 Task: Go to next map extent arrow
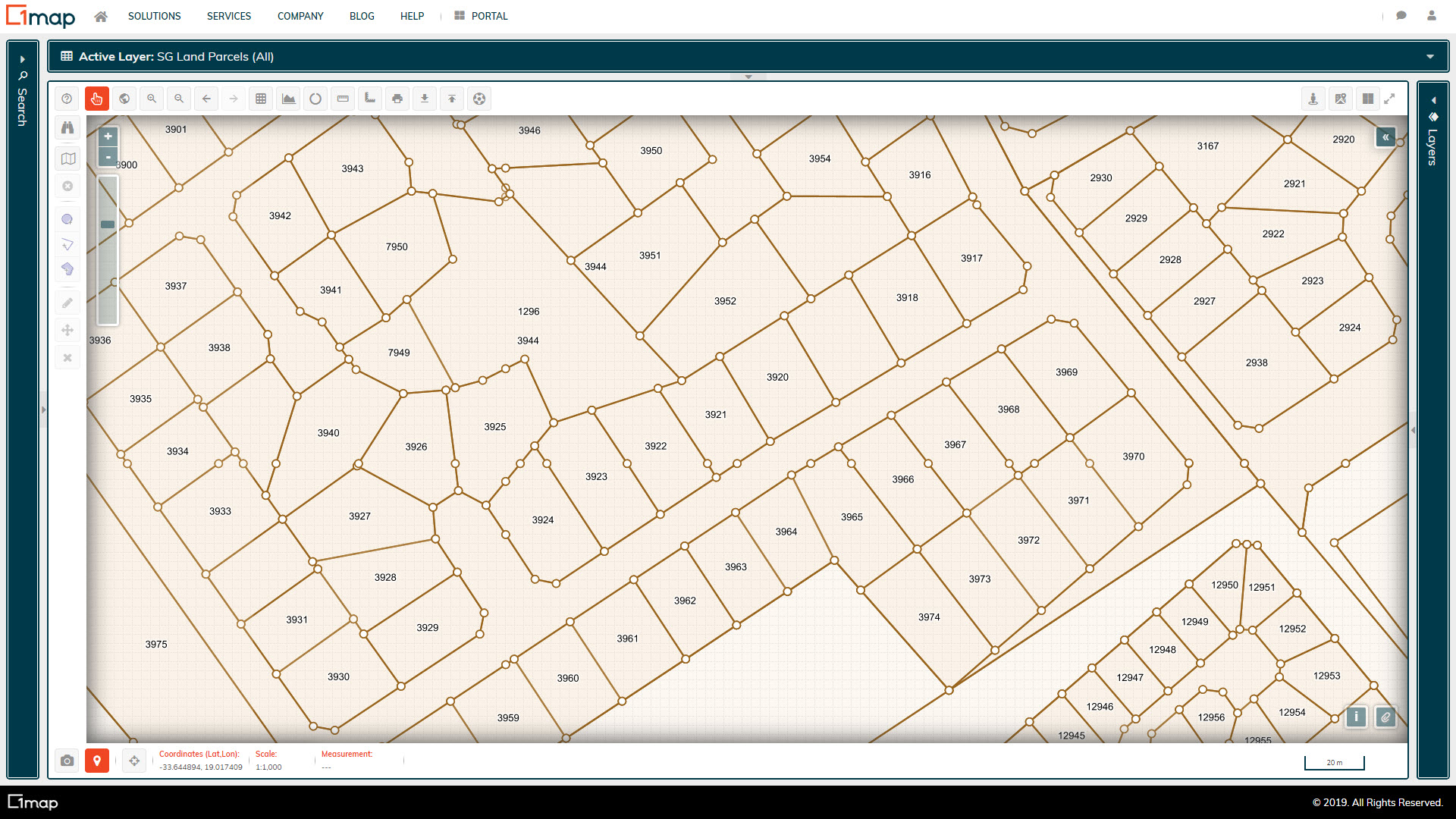pos(234,99)
